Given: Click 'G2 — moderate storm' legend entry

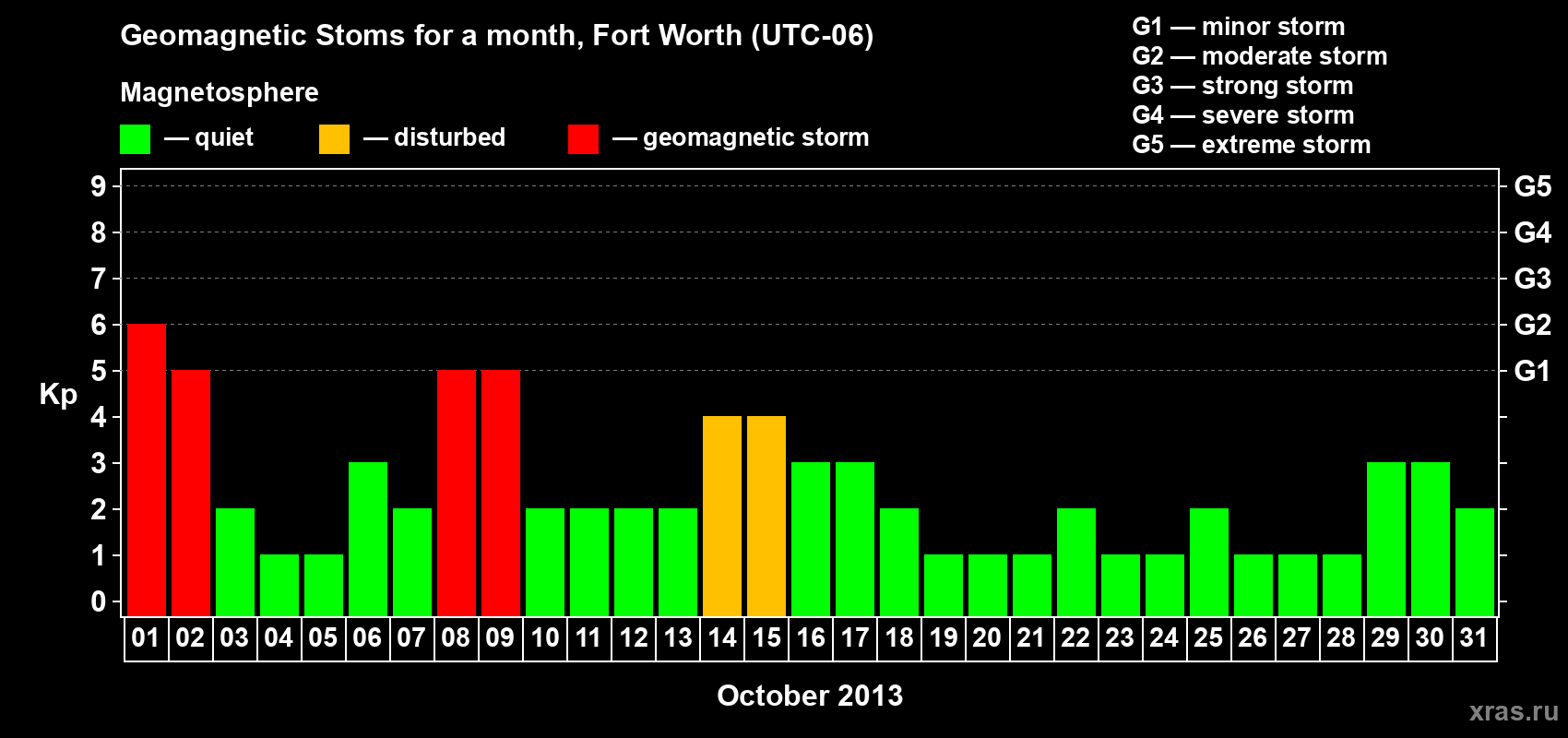Looking at the screenshot, I should [1260, 56].
